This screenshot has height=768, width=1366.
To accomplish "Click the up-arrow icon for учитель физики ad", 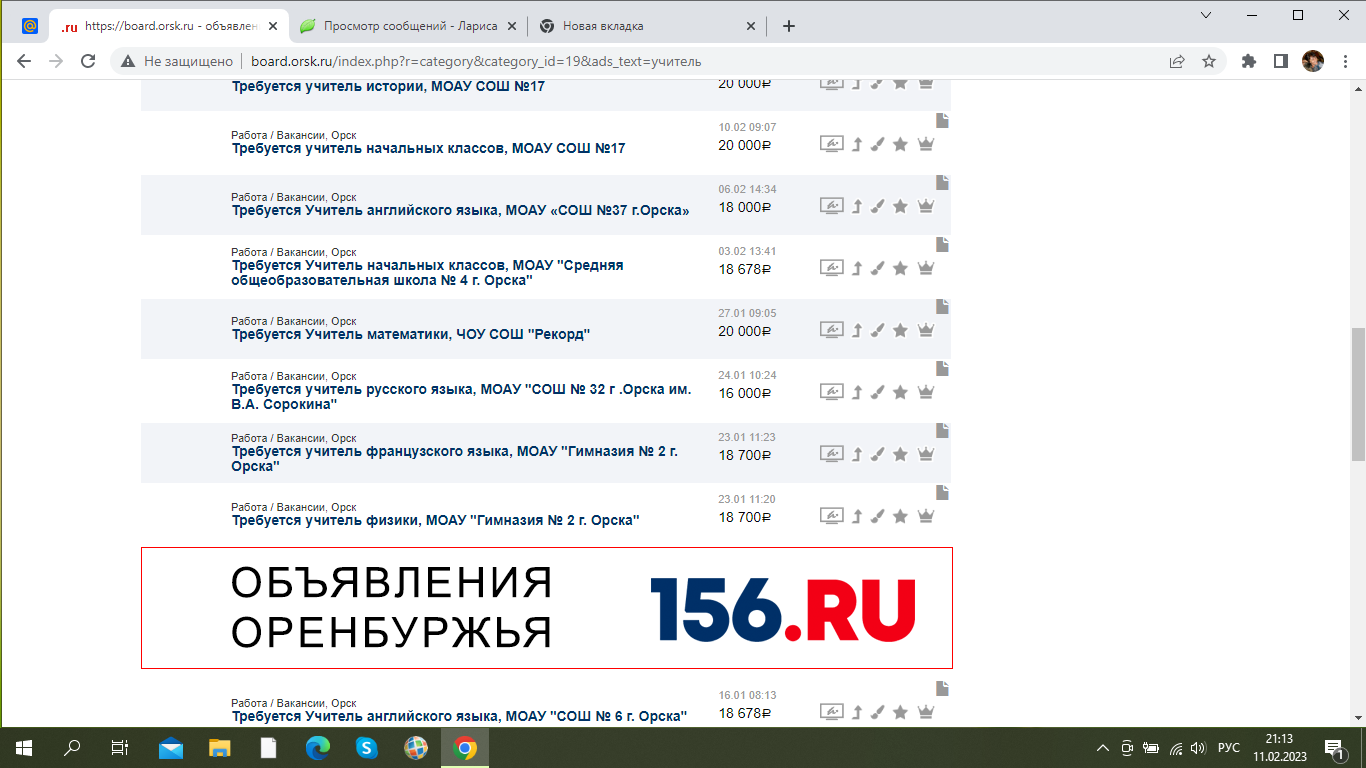I will pos(857,516).
